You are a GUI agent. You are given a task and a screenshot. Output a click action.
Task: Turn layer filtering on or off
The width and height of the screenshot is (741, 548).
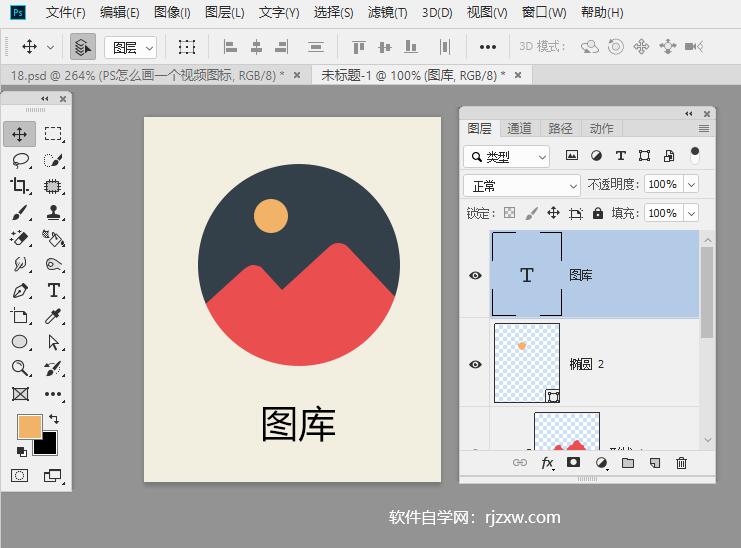(x=694, y=155)
